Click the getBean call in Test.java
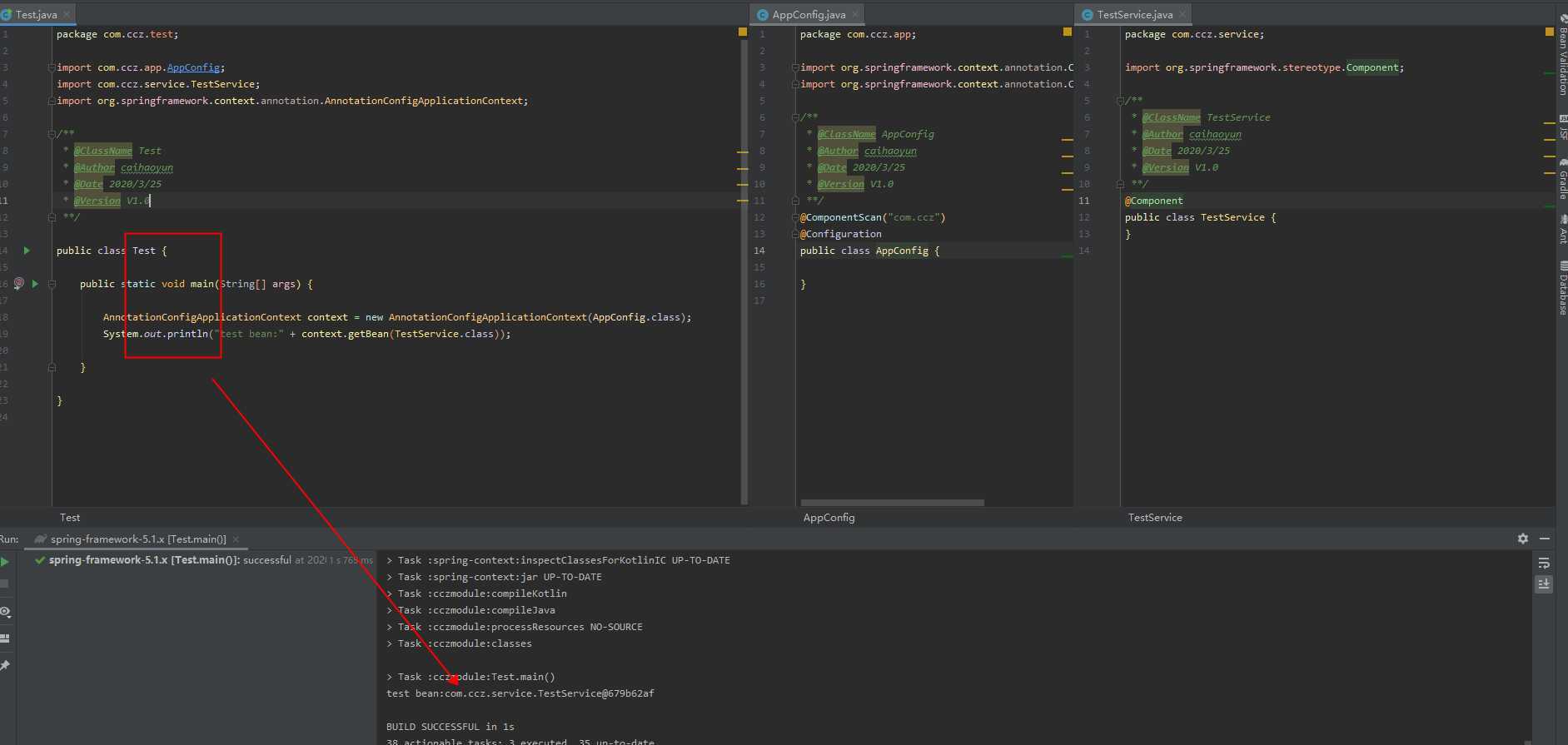Image resolution: width=1568 pixels, height=745 pixels. (369, 334)
